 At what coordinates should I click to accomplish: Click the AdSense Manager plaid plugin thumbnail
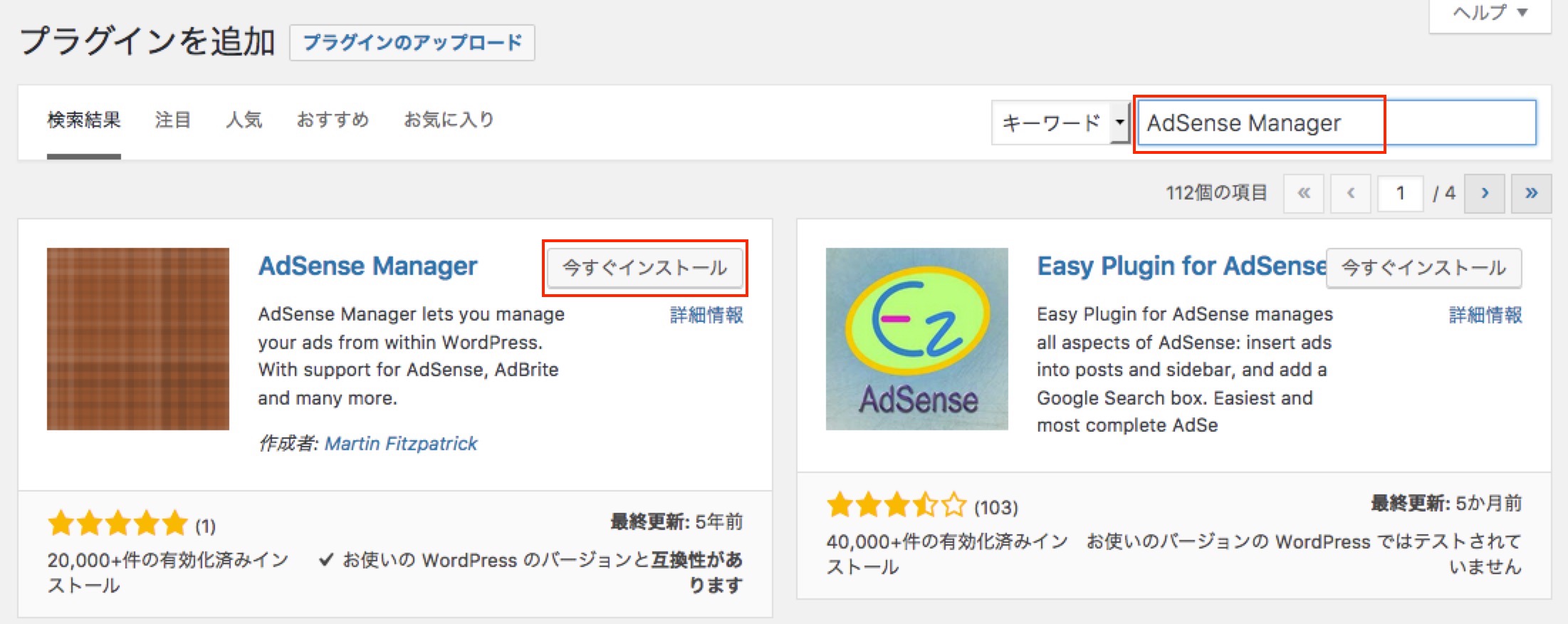(138, 339)
